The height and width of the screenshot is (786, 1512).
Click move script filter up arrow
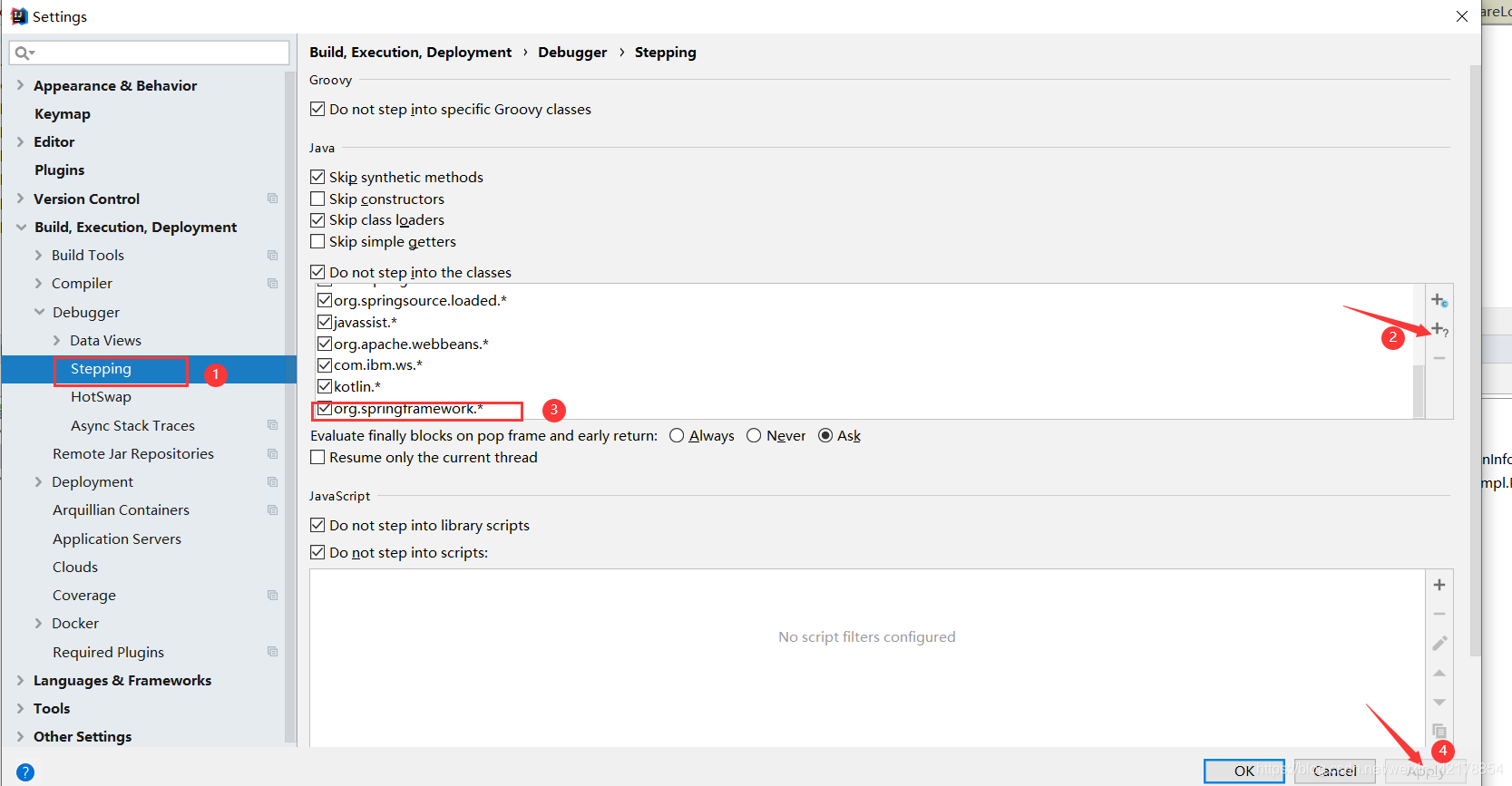click(1439, 674)
